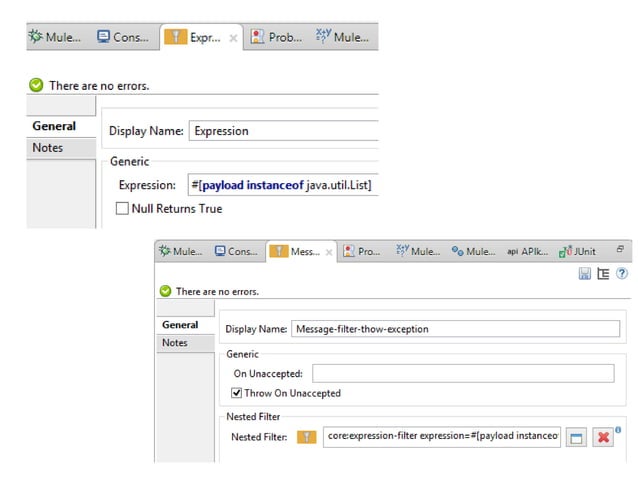Click the On Unaccepted input field

(x=463, y=373)
